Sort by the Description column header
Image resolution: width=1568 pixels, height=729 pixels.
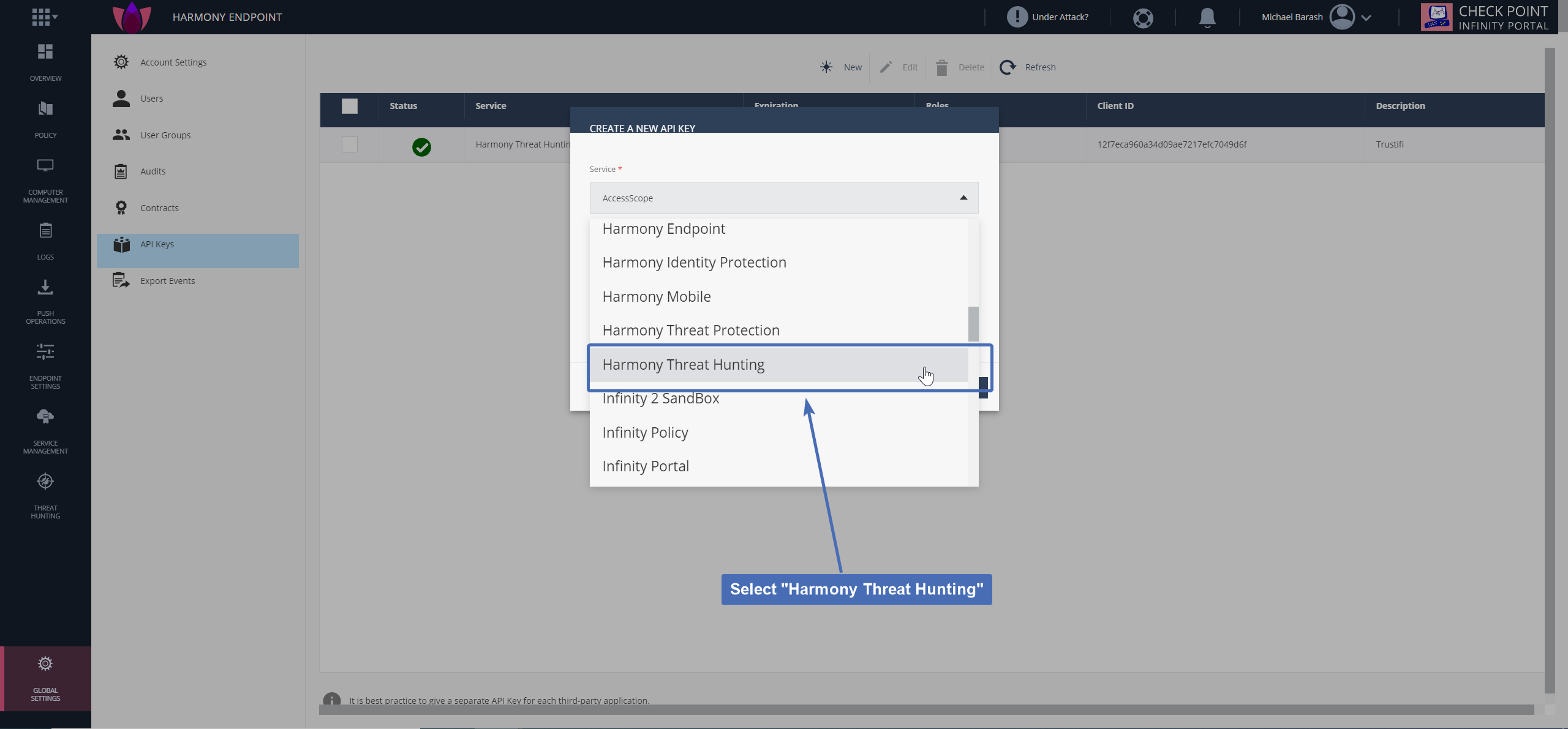click(1400, 106)
